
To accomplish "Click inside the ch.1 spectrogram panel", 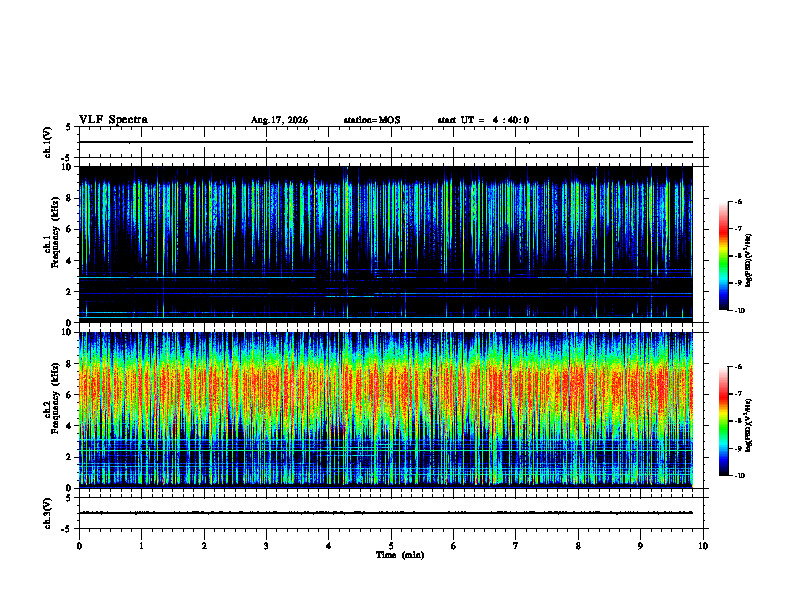I will (385, 244).
